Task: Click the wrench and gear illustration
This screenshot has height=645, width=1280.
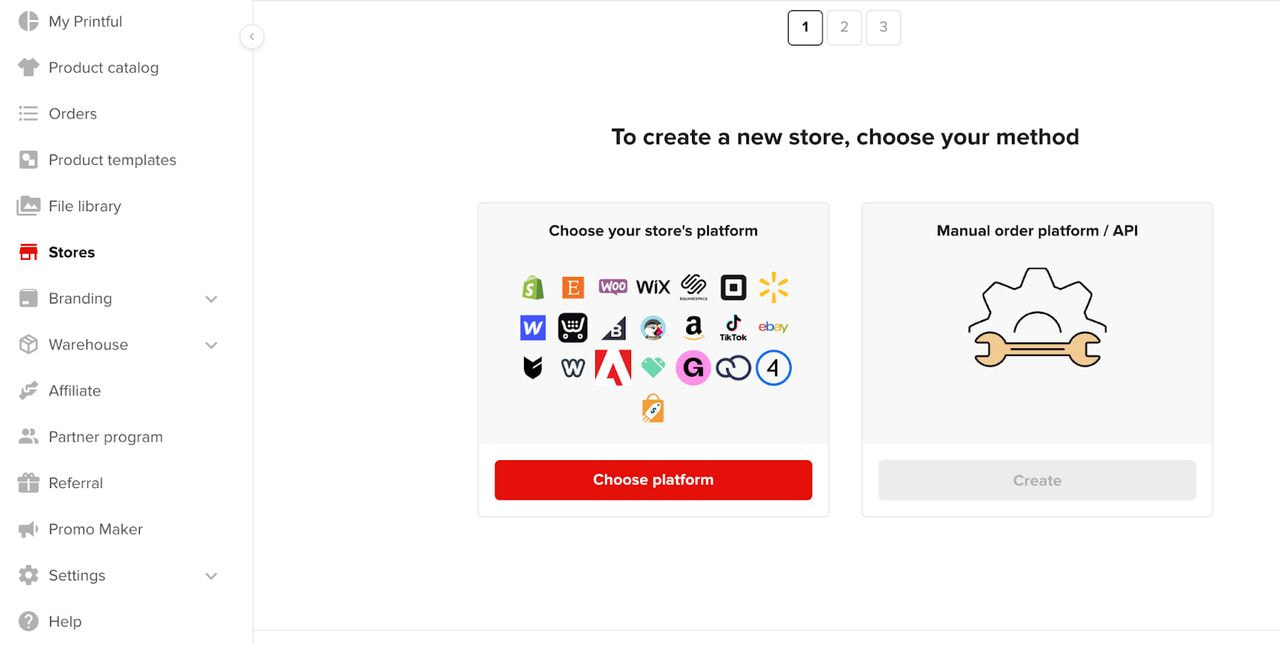Action: click(x=1037, y=318)
